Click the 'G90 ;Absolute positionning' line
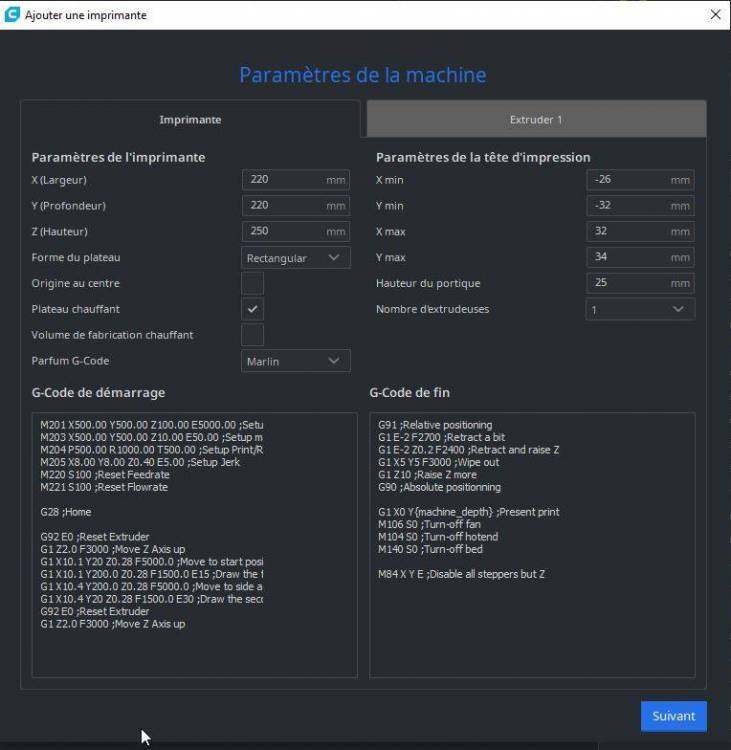The height and width of the screenshot is (750, 731). click(439, 487)
